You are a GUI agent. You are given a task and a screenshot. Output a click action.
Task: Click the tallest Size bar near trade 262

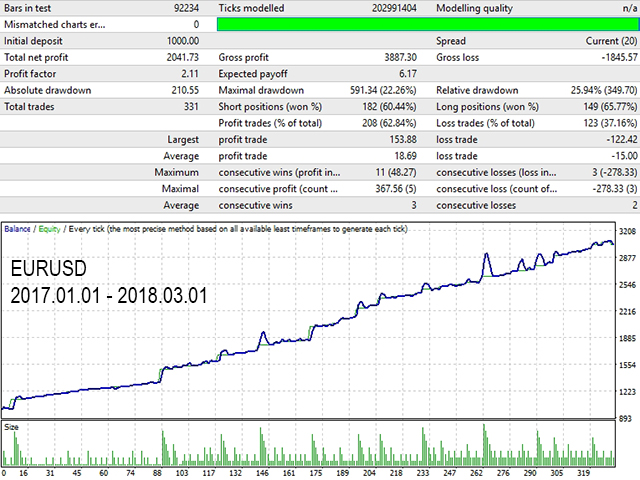tap(484, 445)
